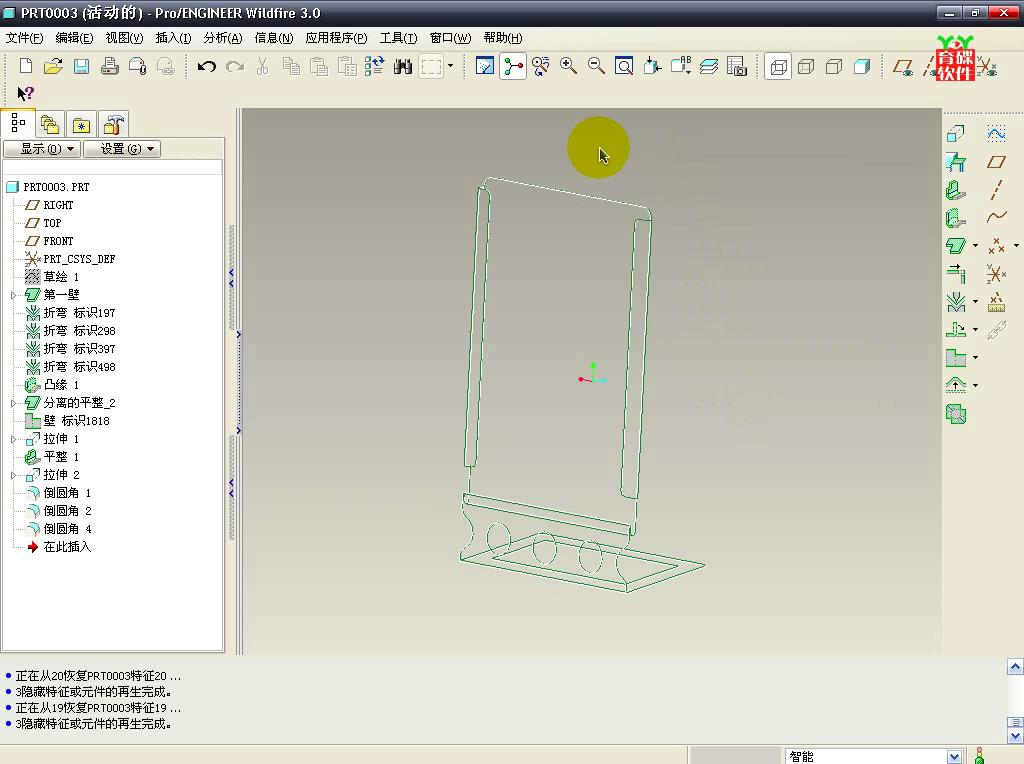
Task: Undo the last action
Action: (206, 66)
